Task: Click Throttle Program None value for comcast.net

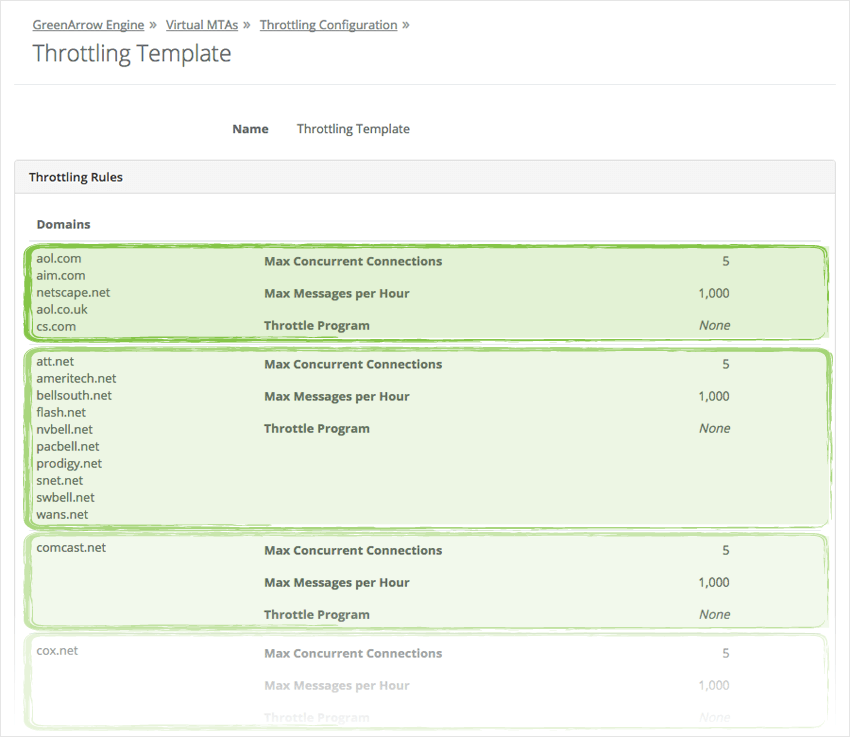Action: (x=714, y=615)
